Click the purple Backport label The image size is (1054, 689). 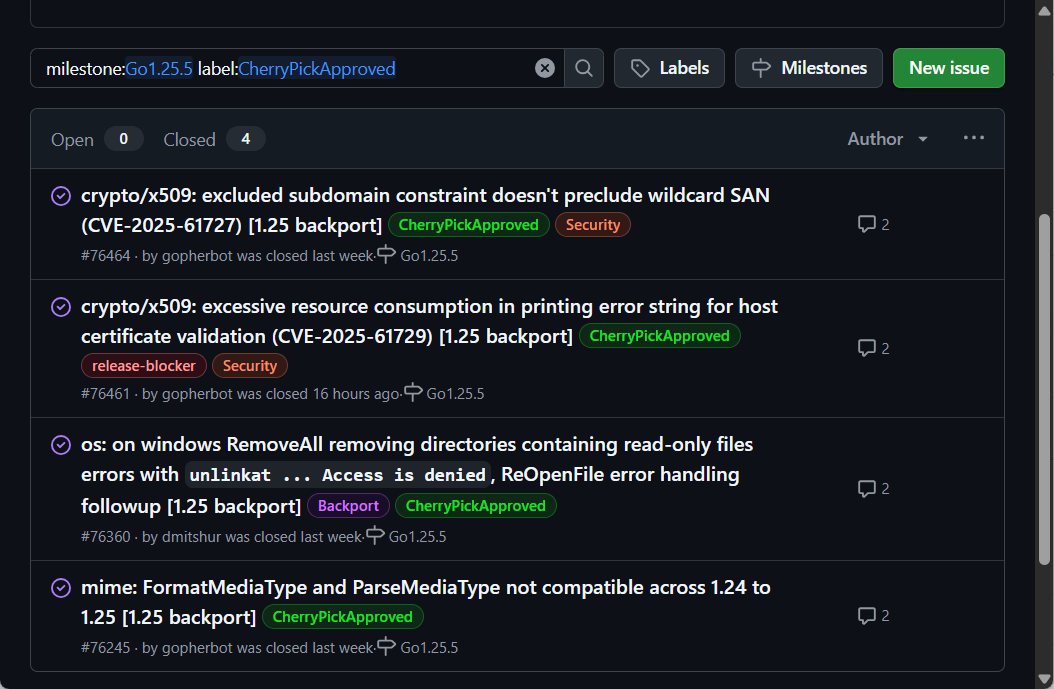[348, 506]
